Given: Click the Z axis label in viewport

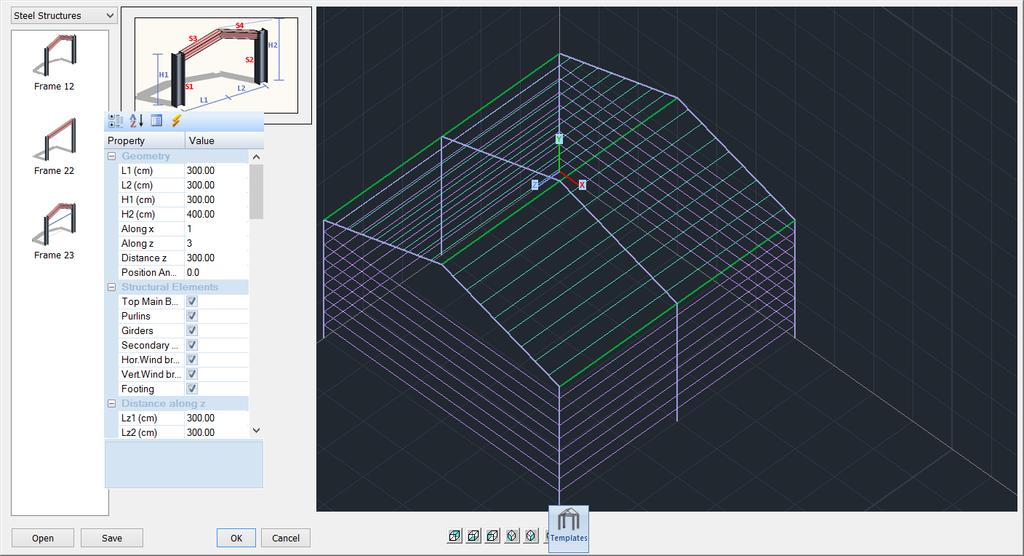Looking at the screenshot, I should point(535,185).
